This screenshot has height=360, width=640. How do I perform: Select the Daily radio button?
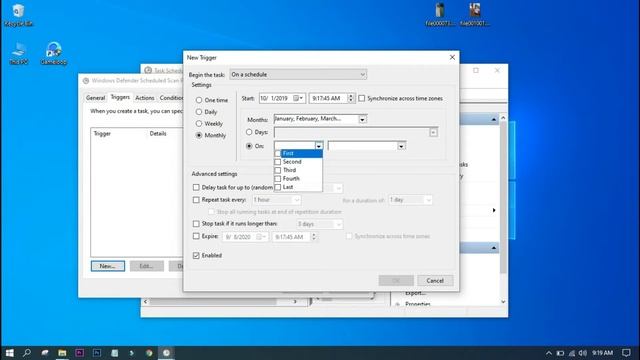point(199,112)
